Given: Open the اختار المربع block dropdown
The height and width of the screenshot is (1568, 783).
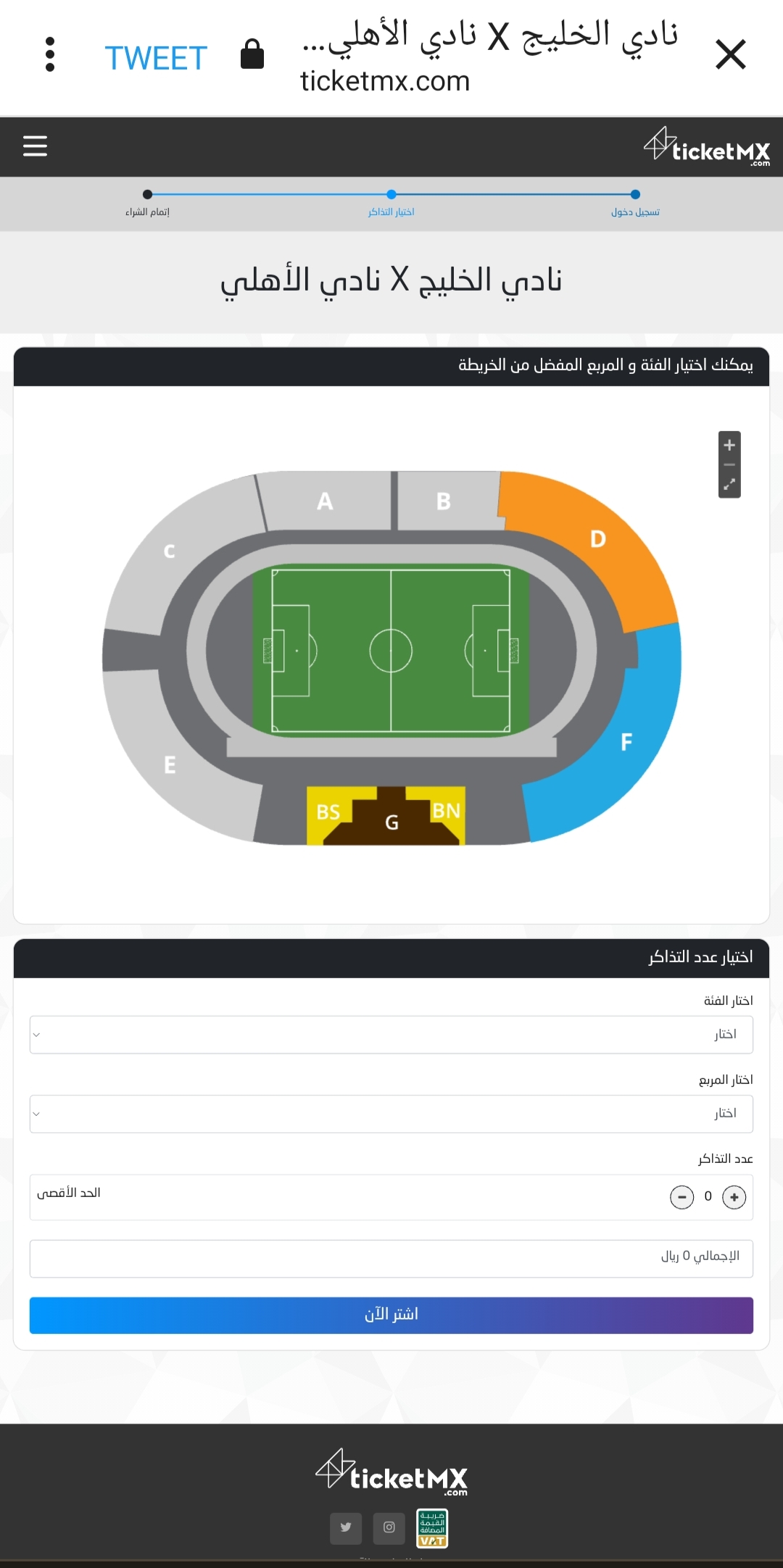Looking at the screenshot, I should pos(391,1114).
